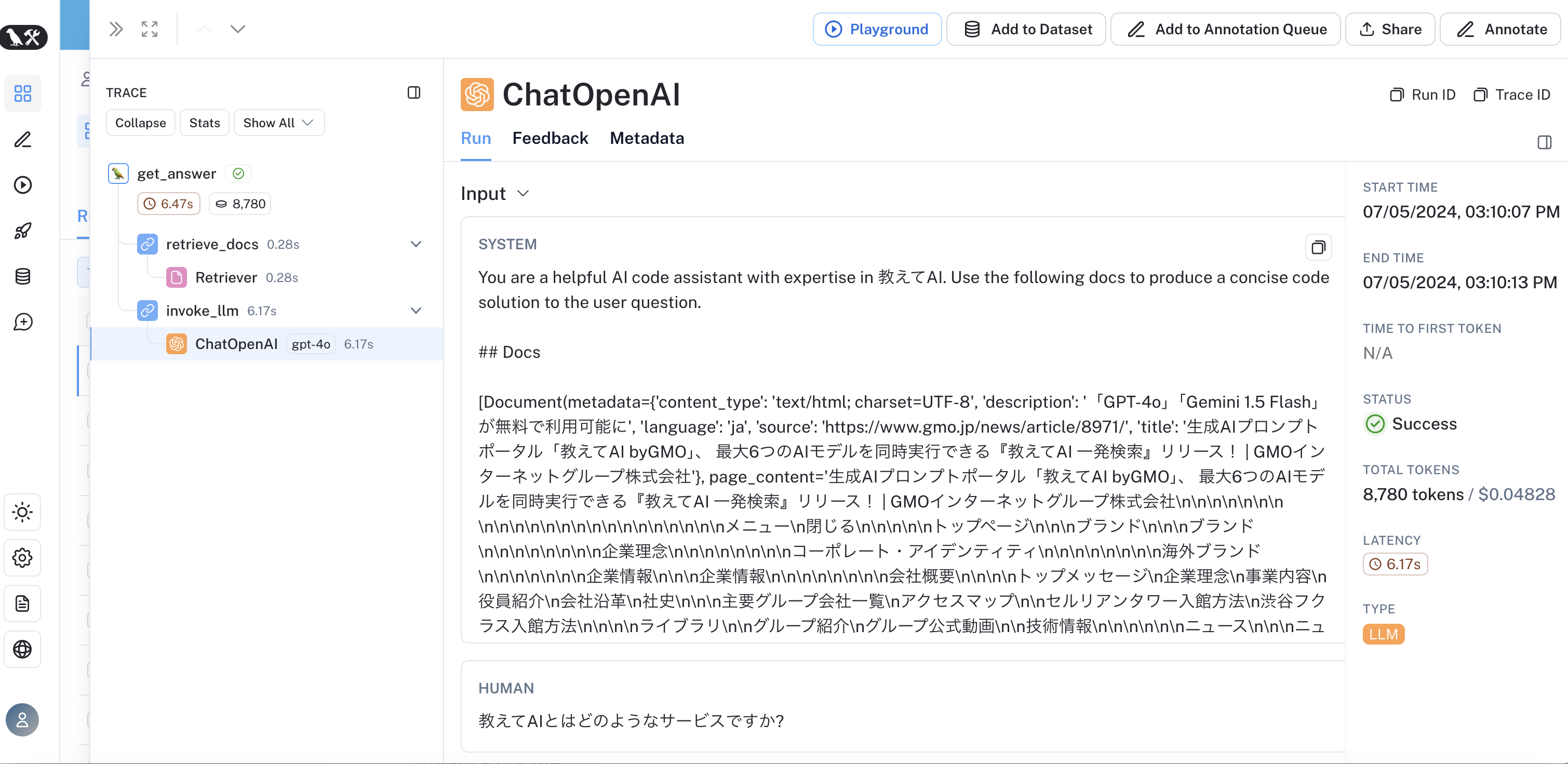Select the retrieve_docs run
Screen dimensions: 1568x764
click(212, 244)
